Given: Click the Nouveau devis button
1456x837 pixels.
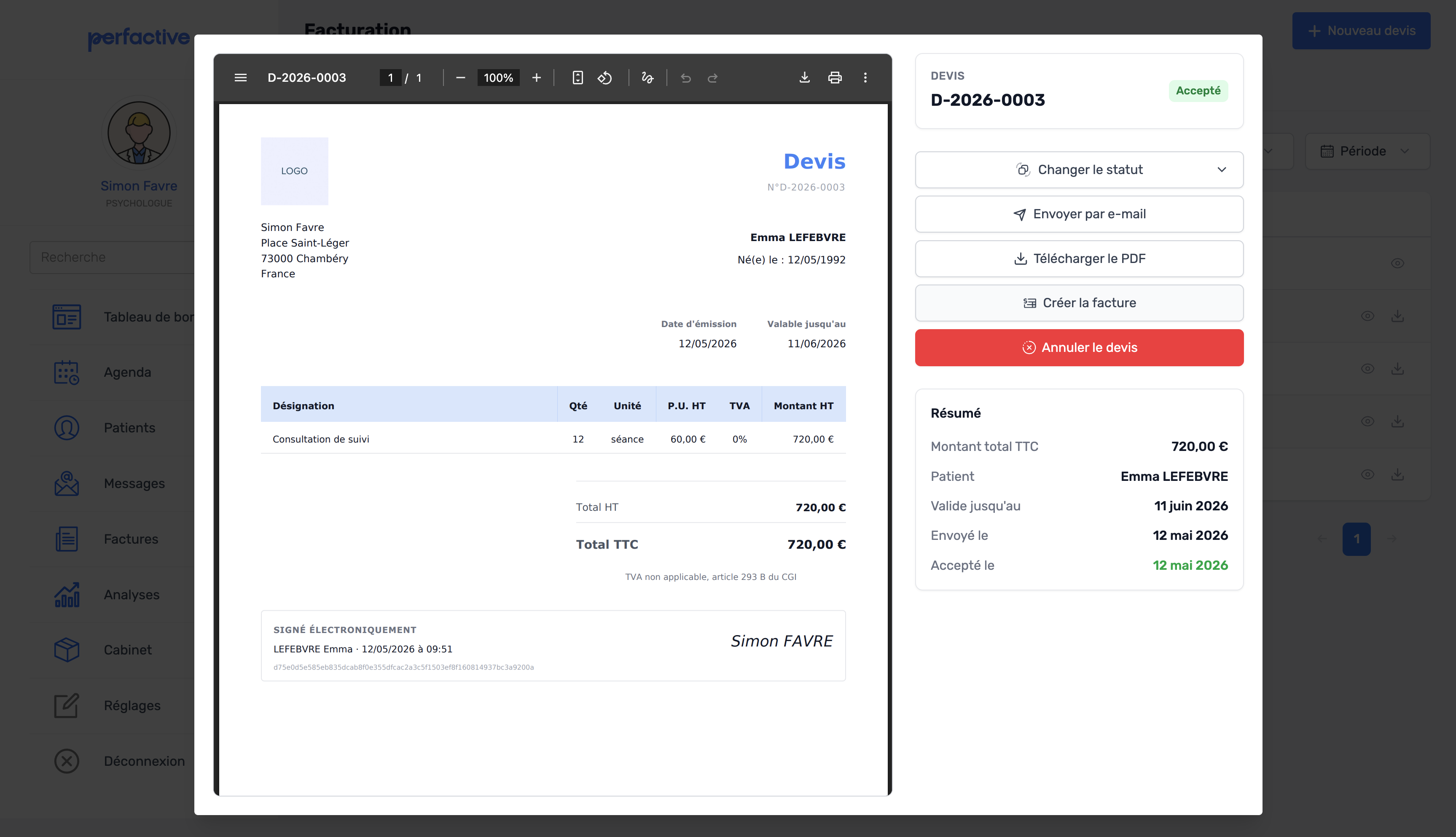Looking at the screenshot, I should tap(1361, 30).
